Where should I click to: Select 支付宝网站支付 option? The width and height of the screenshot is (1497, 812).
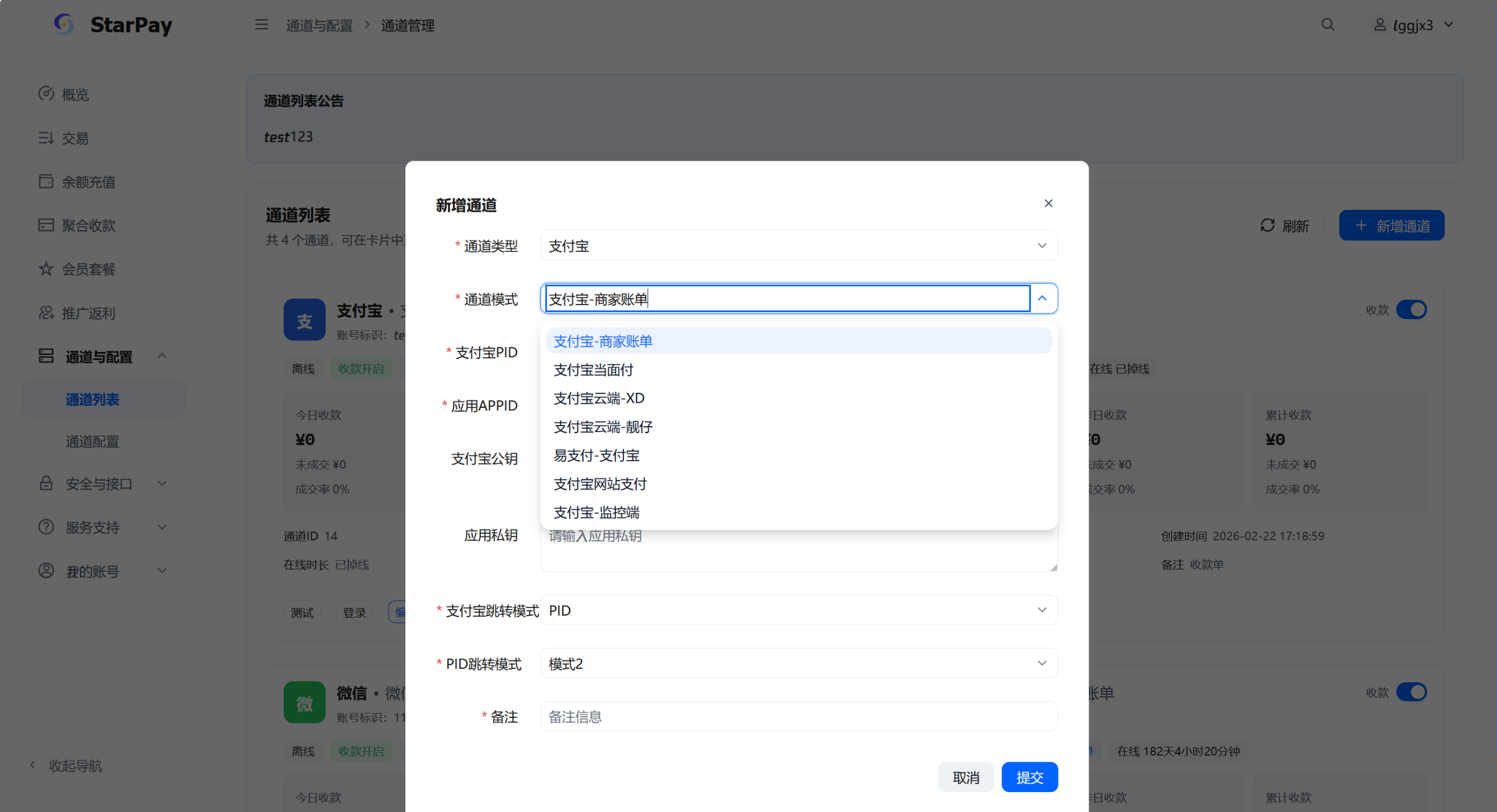click(799, 483)
